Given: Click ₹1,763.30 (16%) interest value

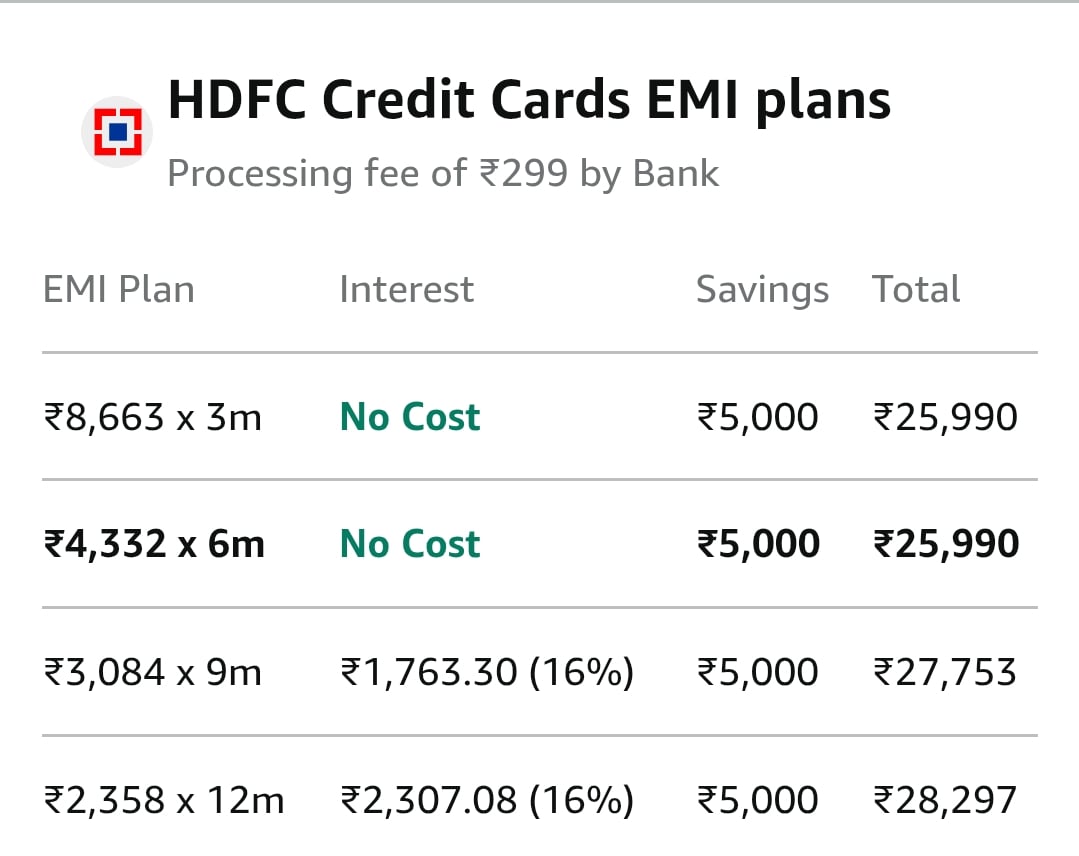Looking at the screenshot, I should point(487,672).
